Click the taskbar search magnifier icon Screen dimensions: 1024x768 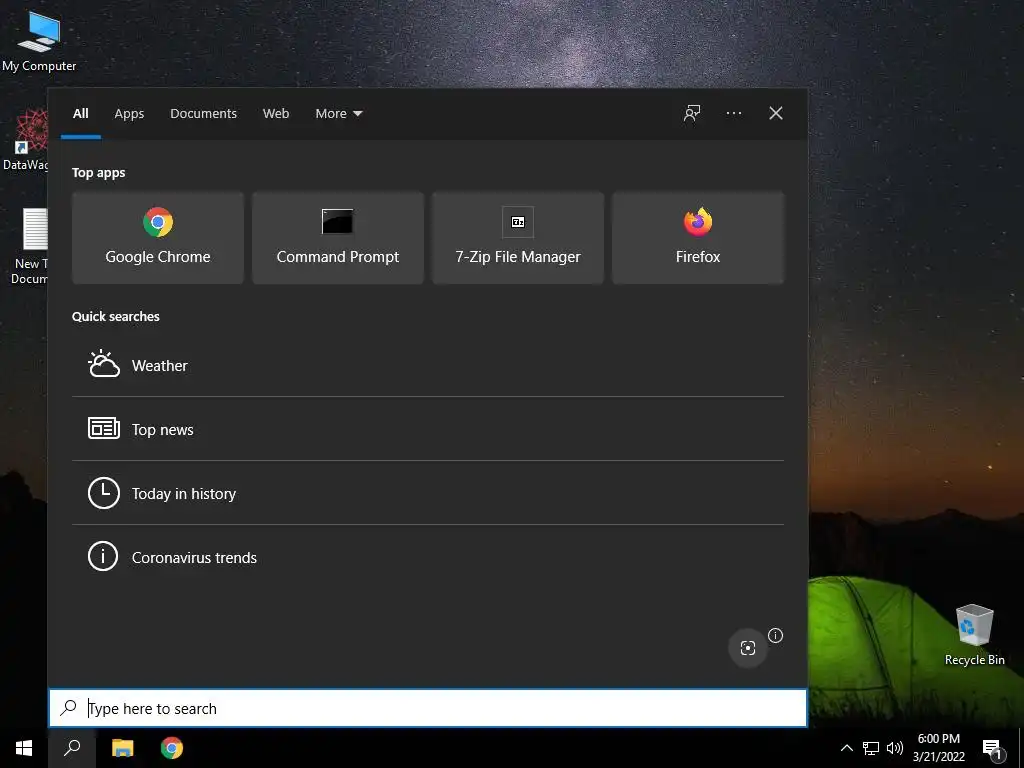72,748
